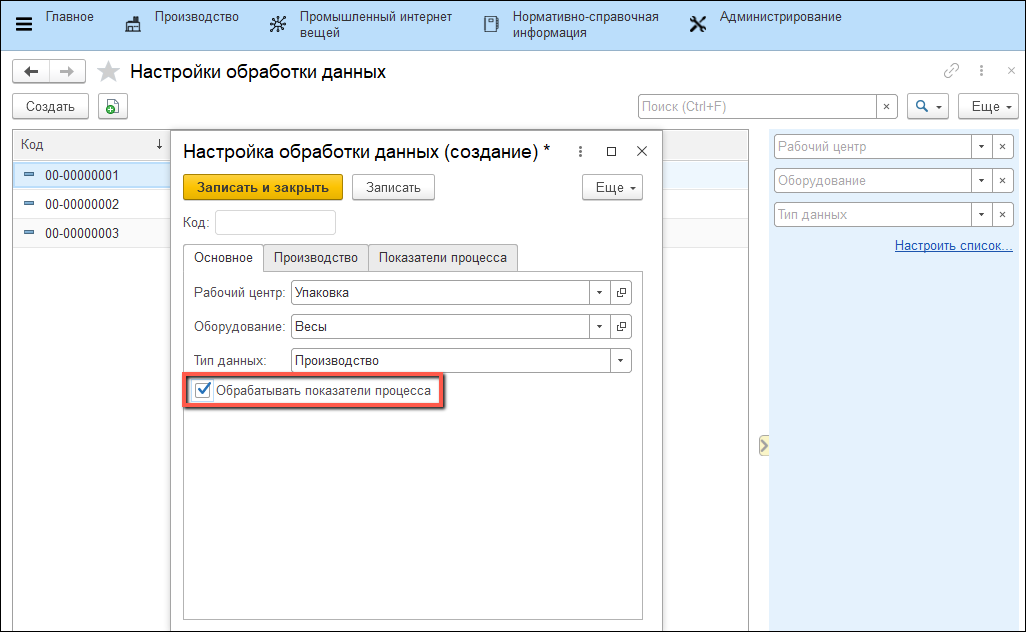Clear the Рабочий центр filter with X
1026x632 pixels.
click(1003, 147)
